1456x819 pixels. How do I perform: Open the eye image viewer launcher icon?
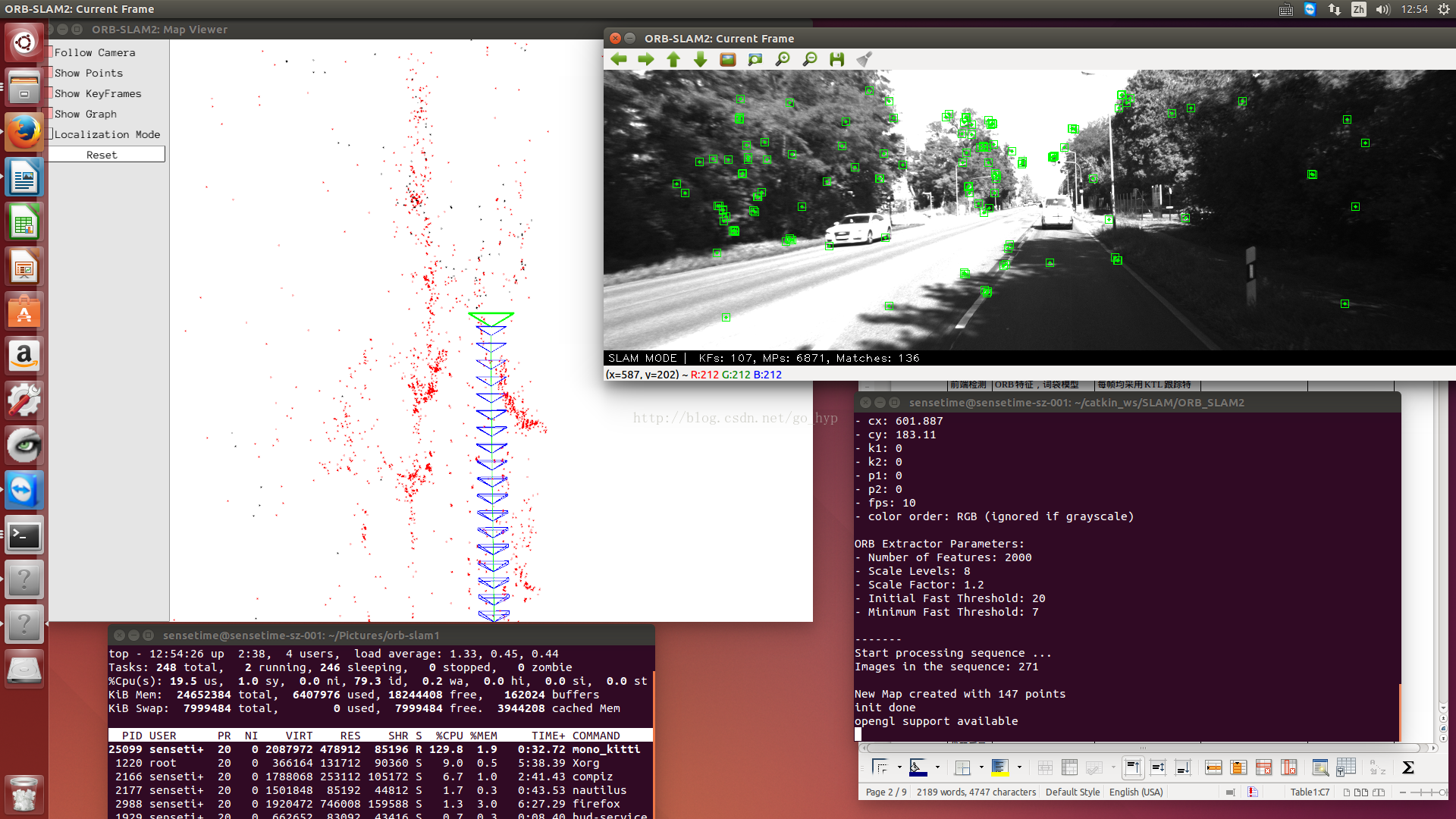24,446
